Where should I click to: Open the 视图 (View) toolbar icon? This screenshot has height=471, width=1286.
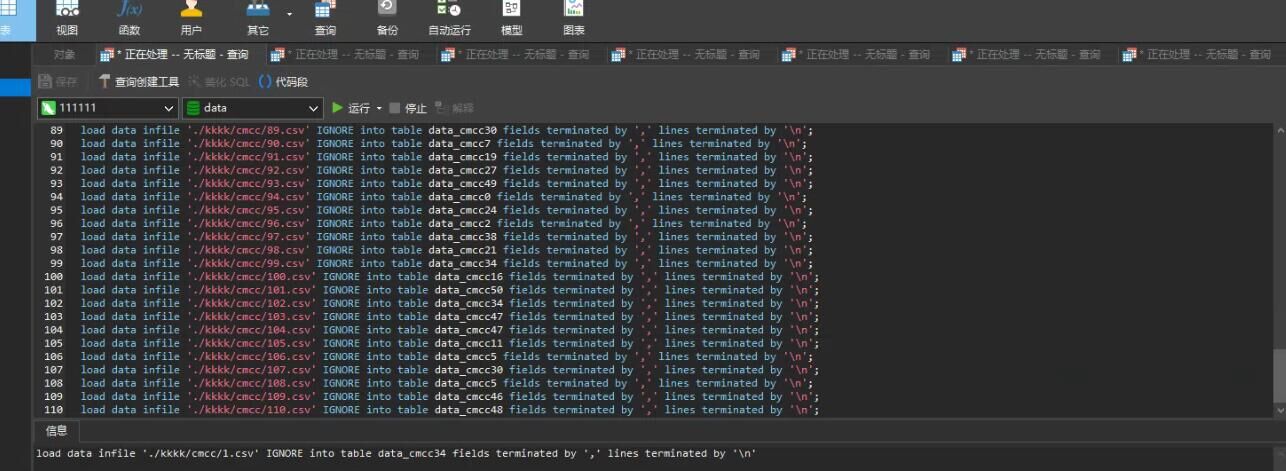coord(67,18)
